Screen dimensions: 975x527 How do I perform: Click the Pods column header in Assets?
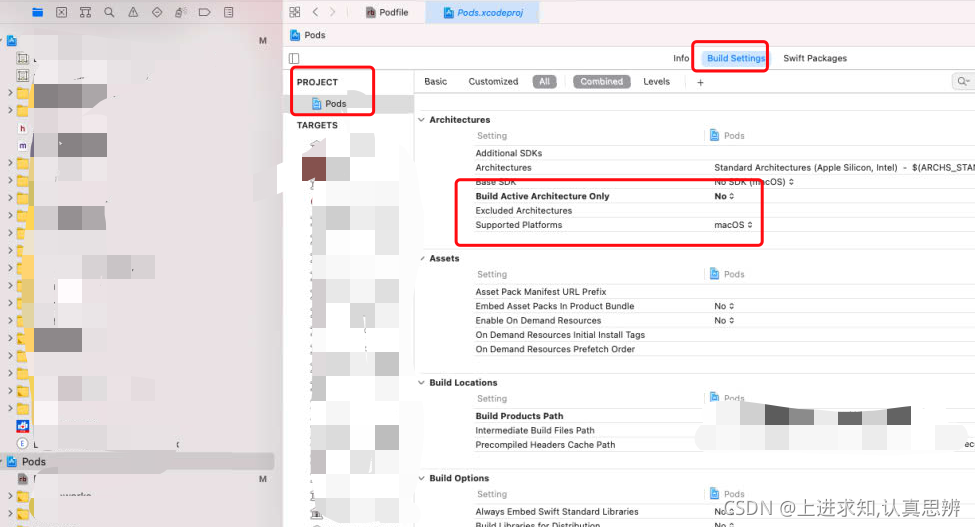pos(728,274)
